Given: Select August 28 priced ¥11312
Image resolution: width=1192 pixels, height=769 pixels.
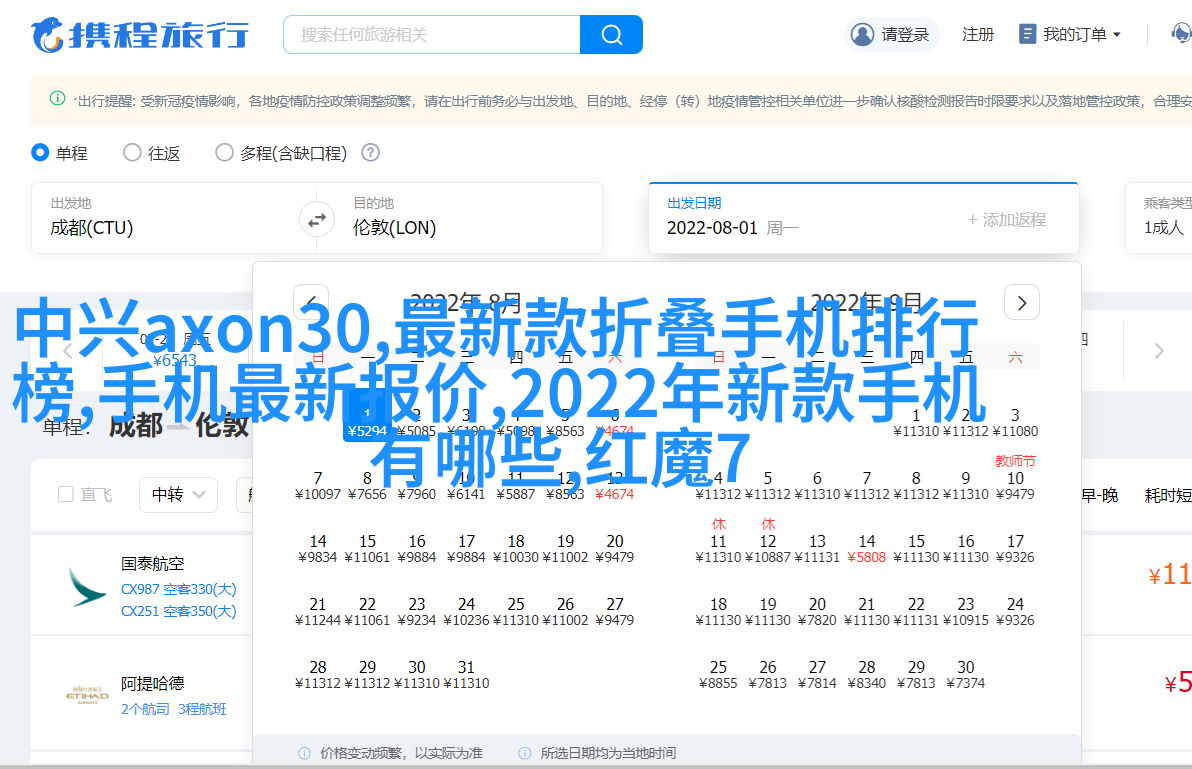Looking at the screenshot, I should [x=318, y=675].
